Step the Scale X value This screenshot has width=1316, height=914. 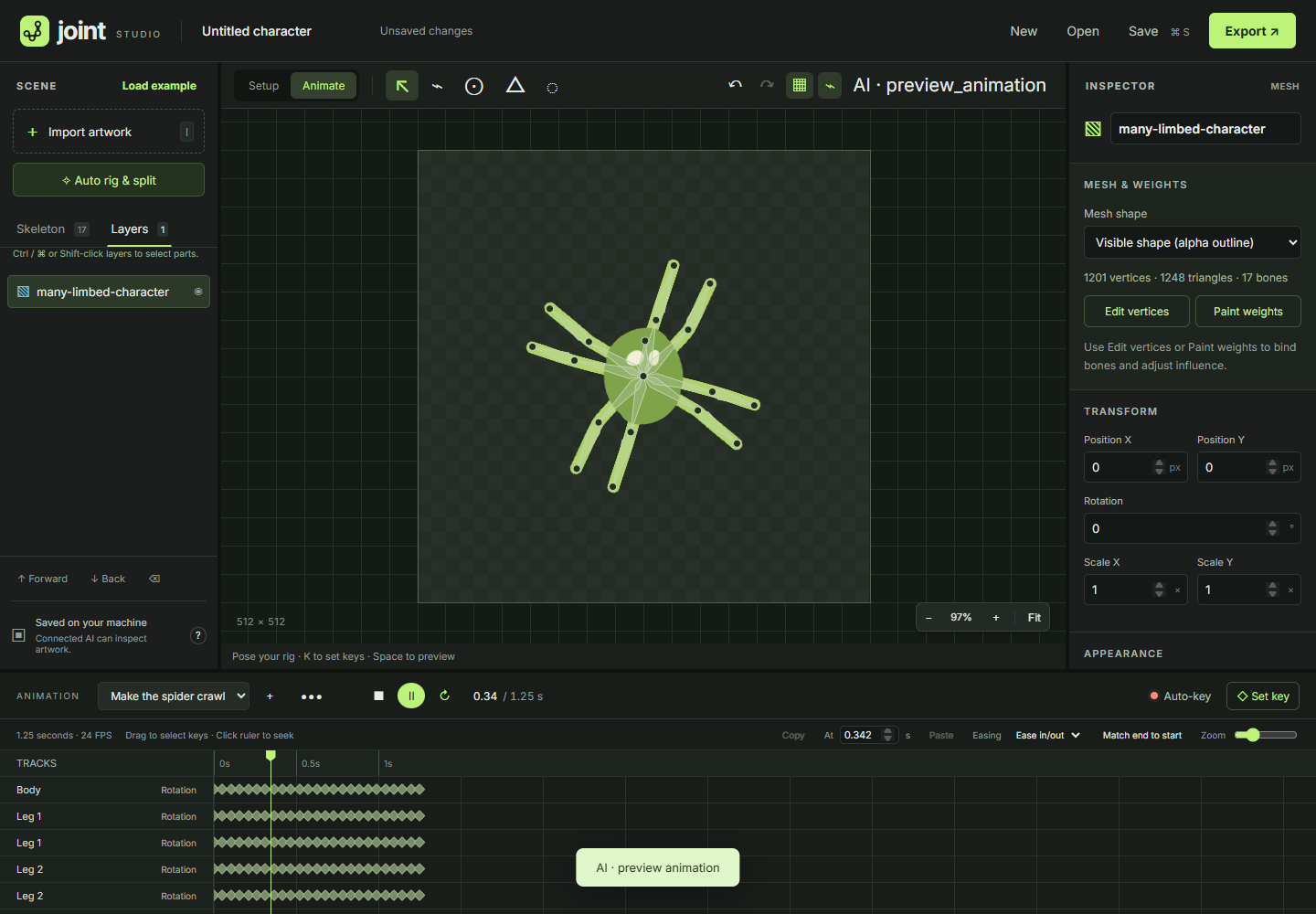coord(1159,590)
